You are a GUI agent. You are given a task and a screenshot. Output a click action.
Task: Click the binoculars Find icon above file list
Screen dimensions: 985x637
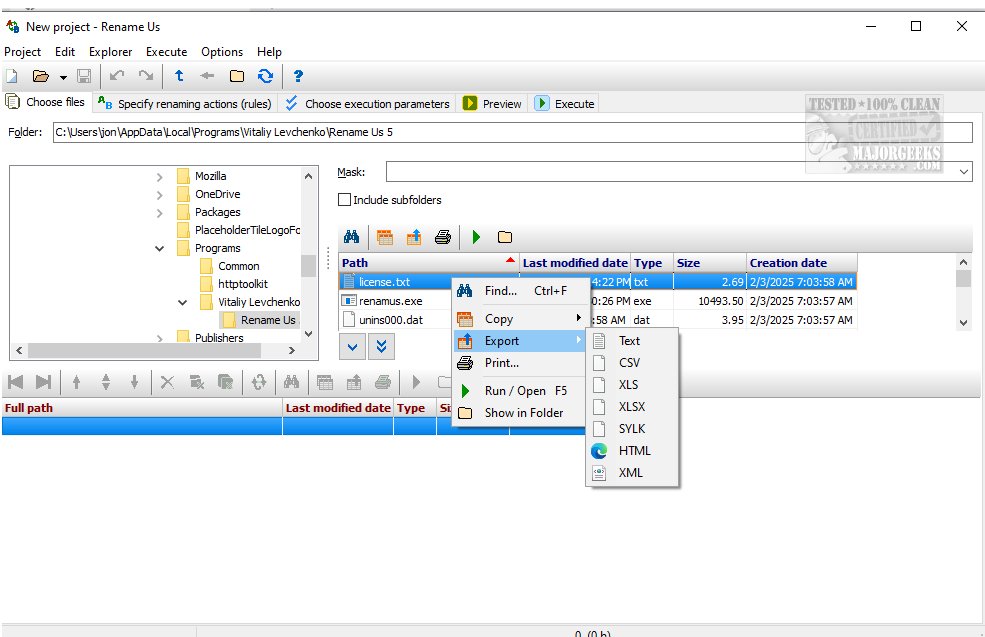pyautogui.click(x=352, y=237)
